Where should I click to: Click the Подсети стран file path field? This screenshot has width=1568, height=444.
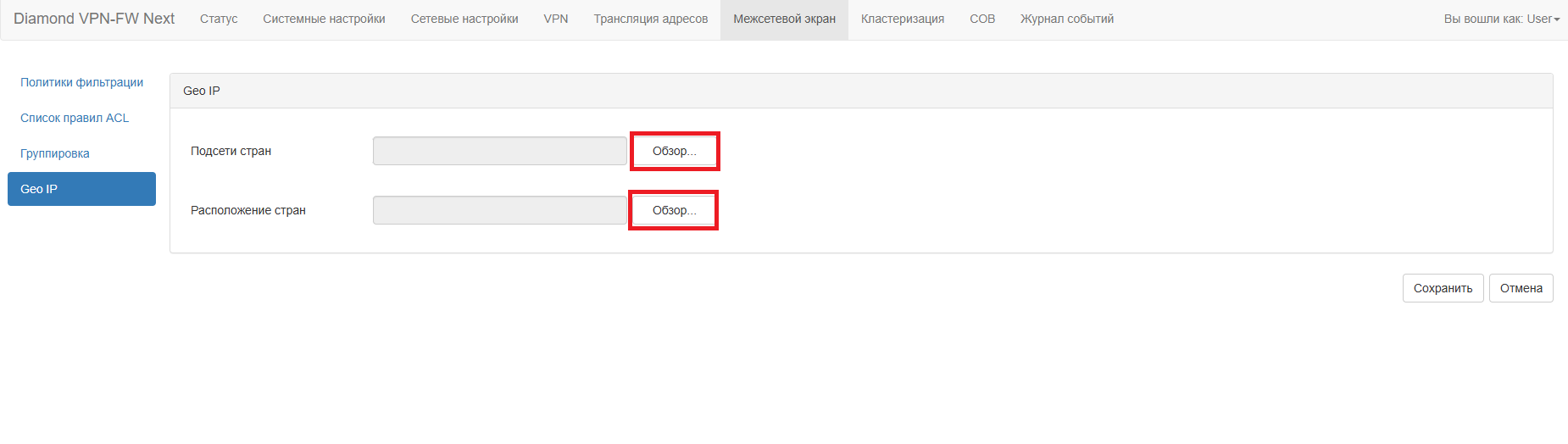click(499, 151)
